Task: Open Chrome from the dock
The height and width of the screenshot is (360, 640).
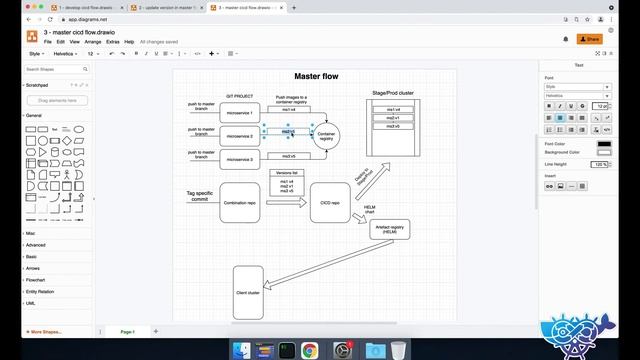Action: (x=309, y=350)
